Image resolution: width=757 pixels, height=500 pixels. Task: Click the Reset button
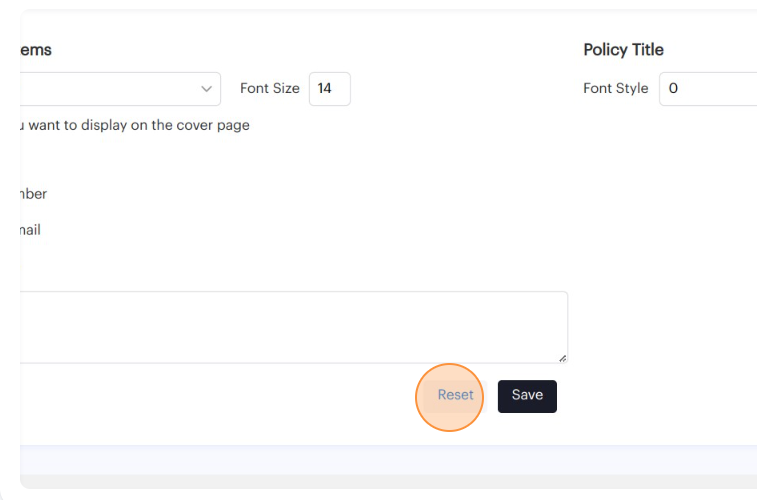tap(455, 395)
